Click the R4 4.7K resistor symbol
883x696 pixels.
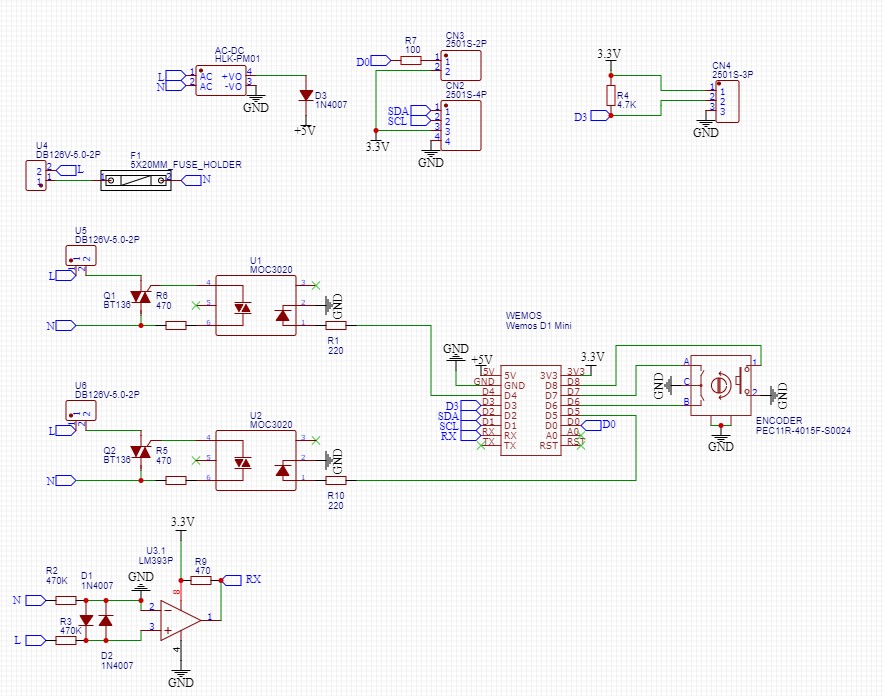click(610, 95)
